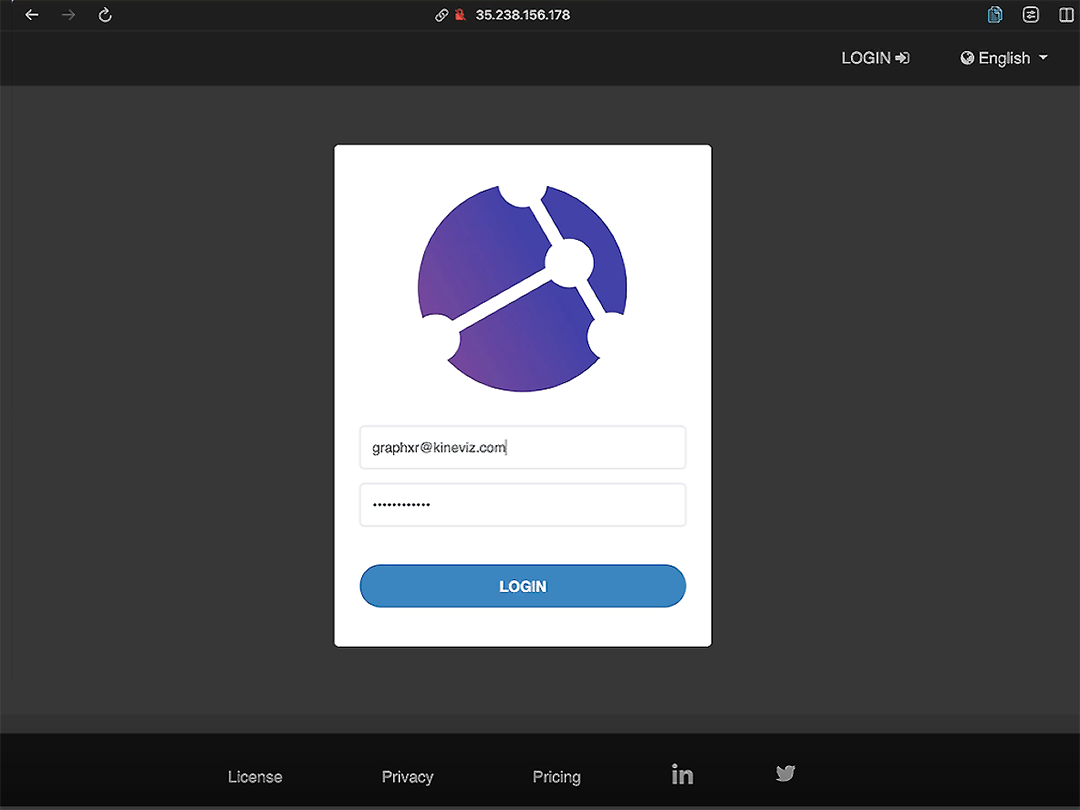The height and width of the screenshot is (810, 1080).
Task: Open the browser tune settings icon
Action: click(1030, 14)
